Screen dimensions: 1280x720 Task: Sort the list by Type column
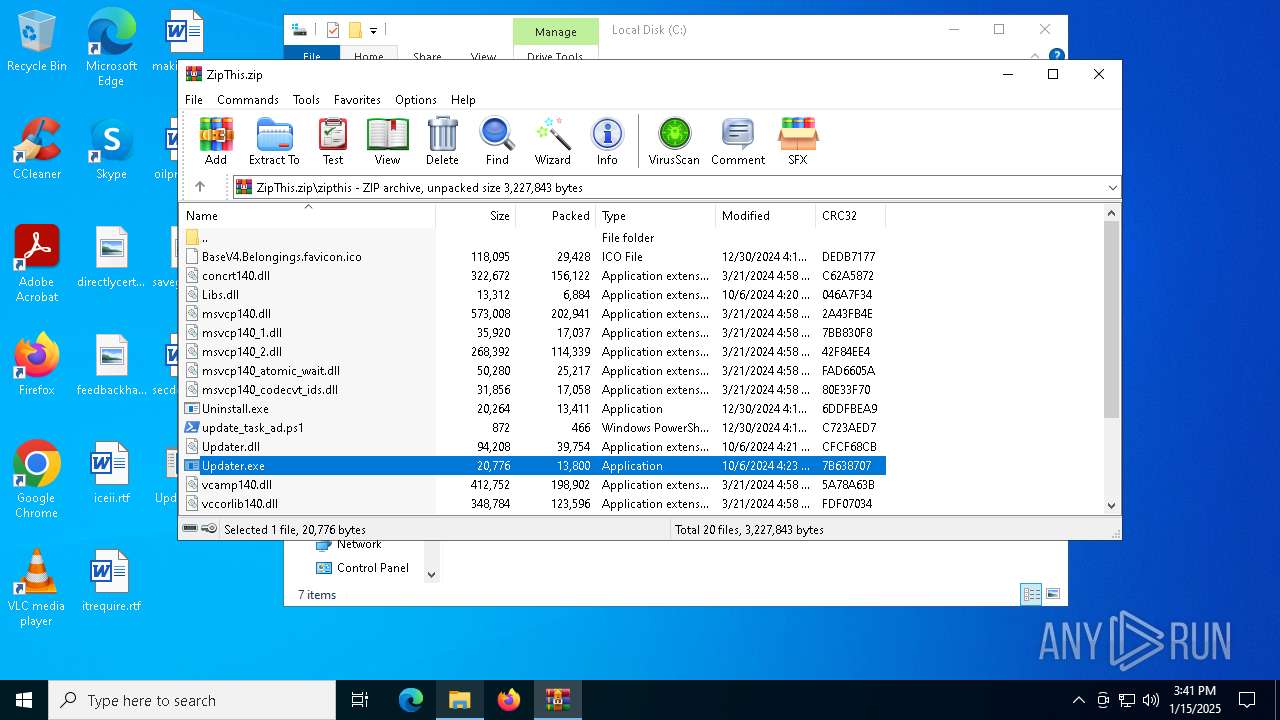(x=656, y=216)
